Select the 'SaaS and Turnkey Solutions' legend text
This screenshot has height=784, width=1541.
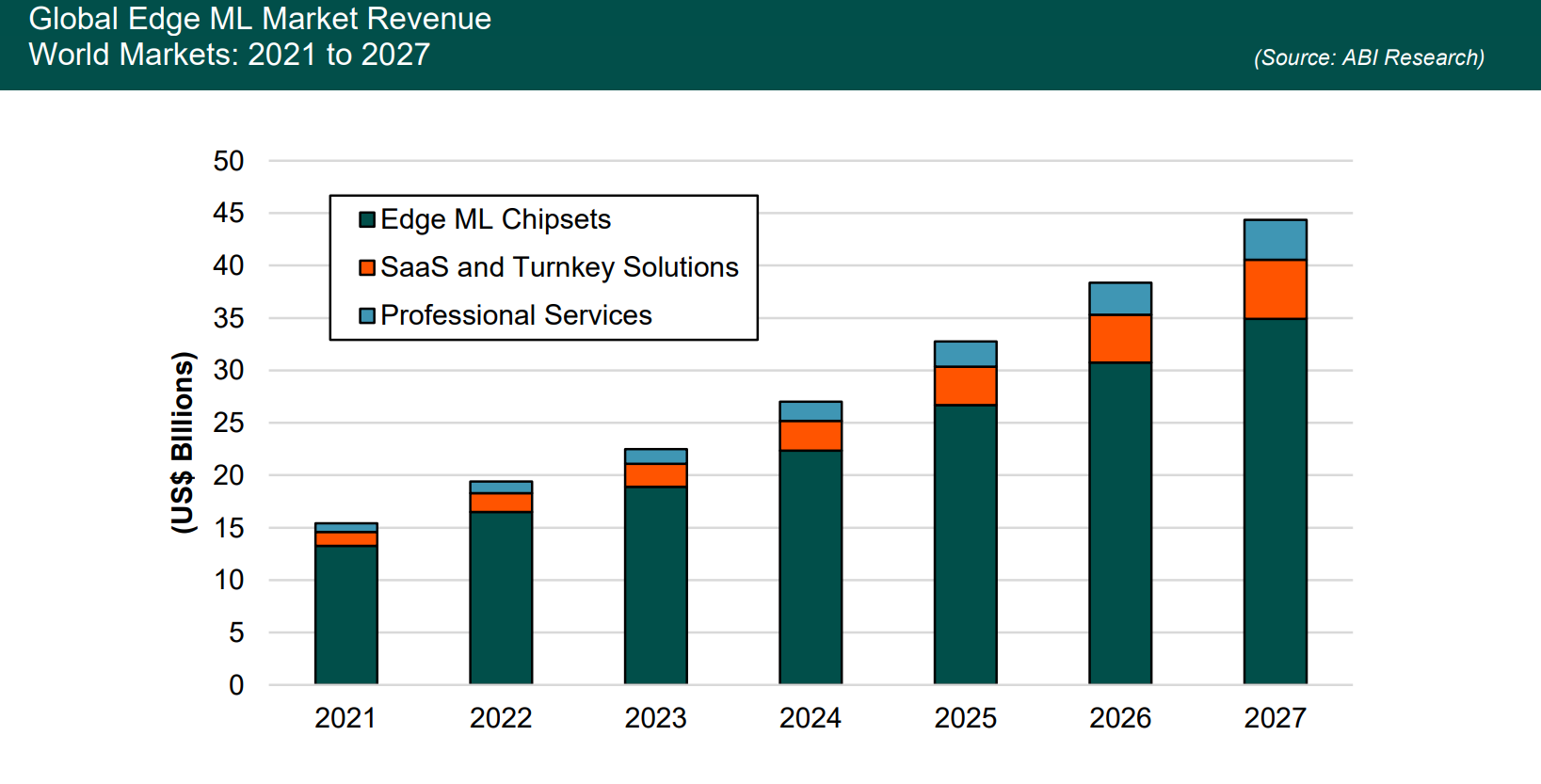pos(559,267)
